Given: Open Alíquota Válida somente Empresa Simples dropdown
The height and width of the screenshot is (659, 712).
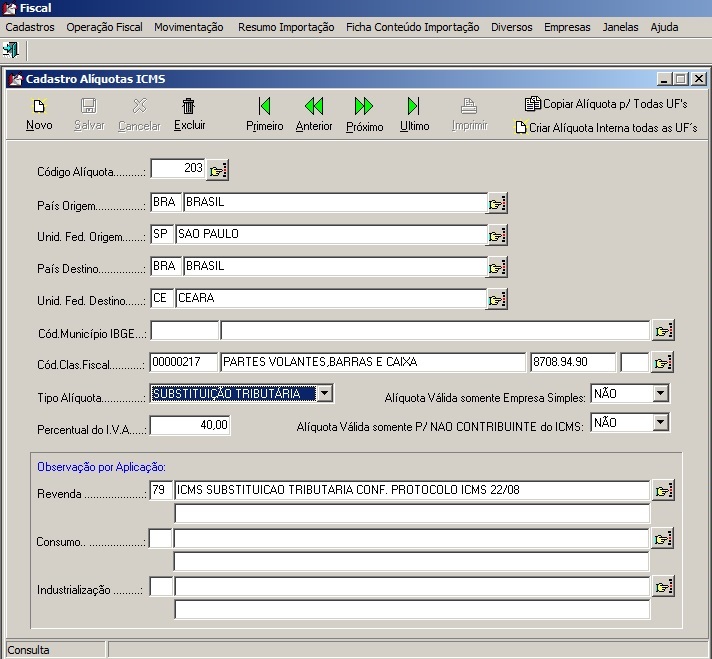Looking at the screenshot, I should (659, 394).
